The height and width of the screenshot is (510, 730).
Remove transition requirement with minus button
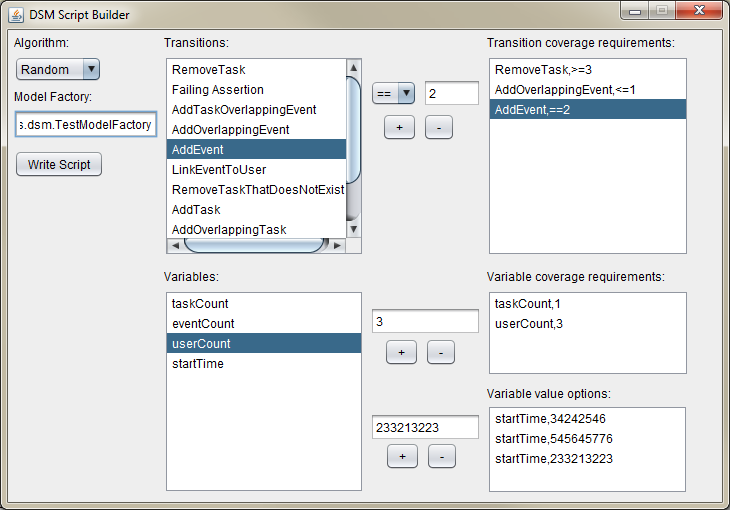[x=438, y=128]
